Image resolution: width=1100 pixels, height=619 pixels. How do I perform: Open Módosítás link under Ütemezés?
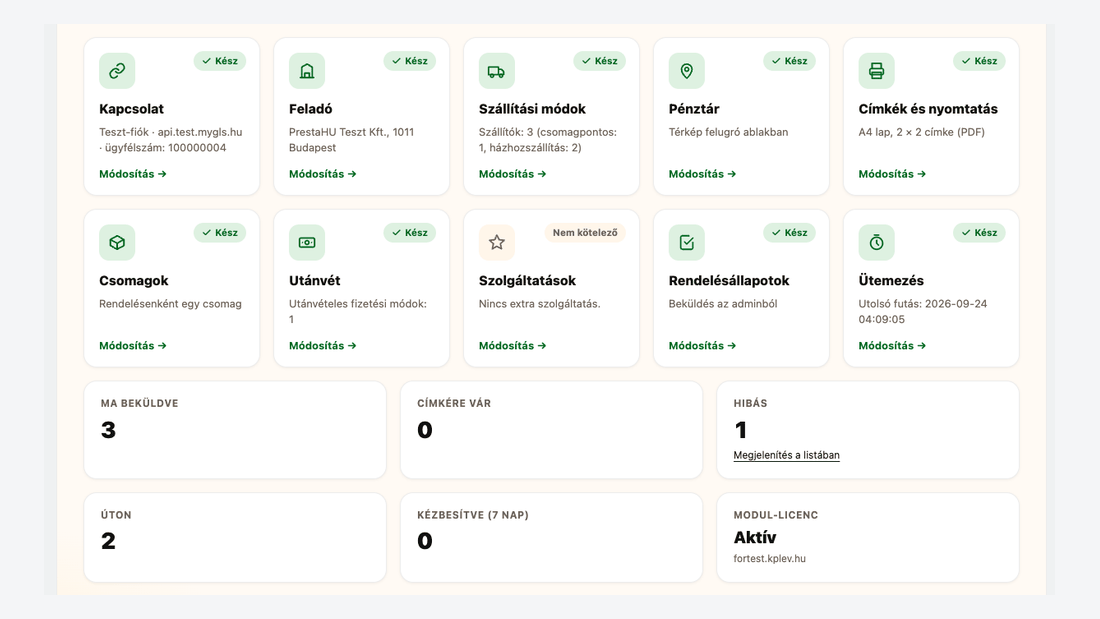pyautogui.click(x=892, y=345)
